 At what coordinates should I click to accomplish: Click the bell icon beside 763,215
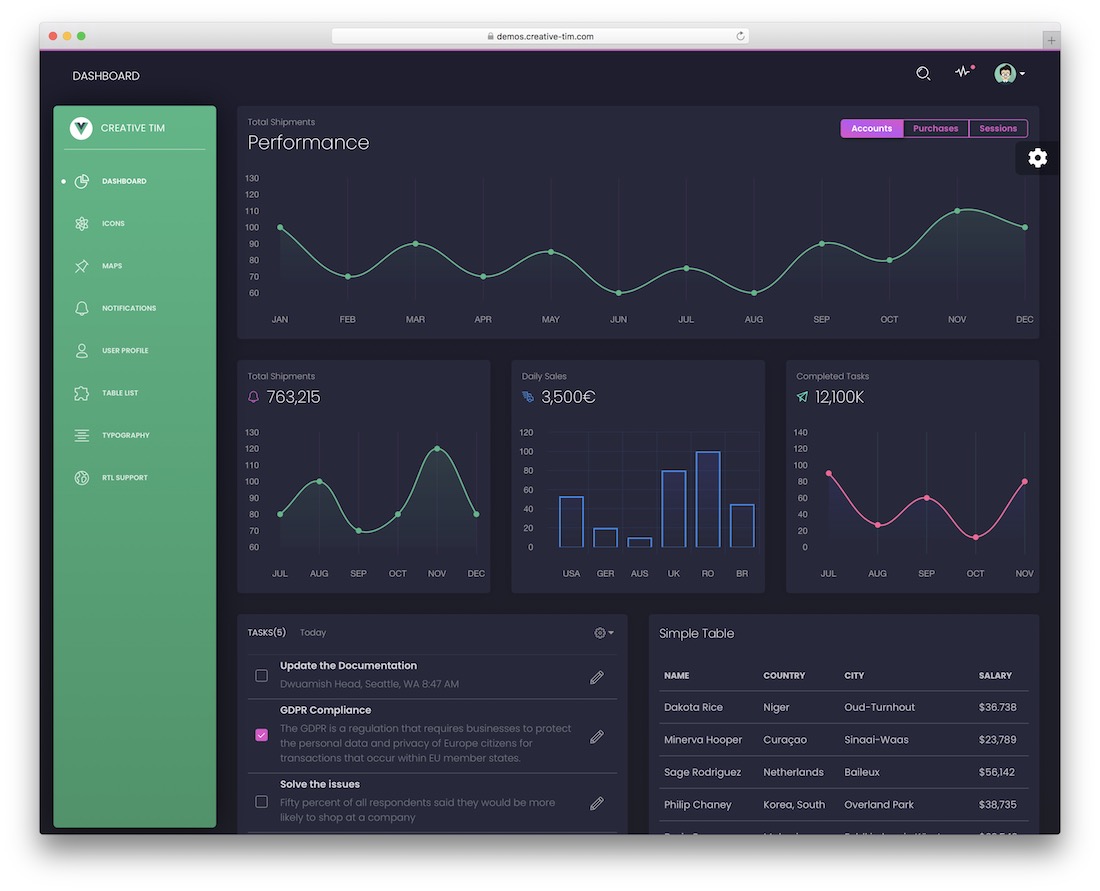[253, 397]
